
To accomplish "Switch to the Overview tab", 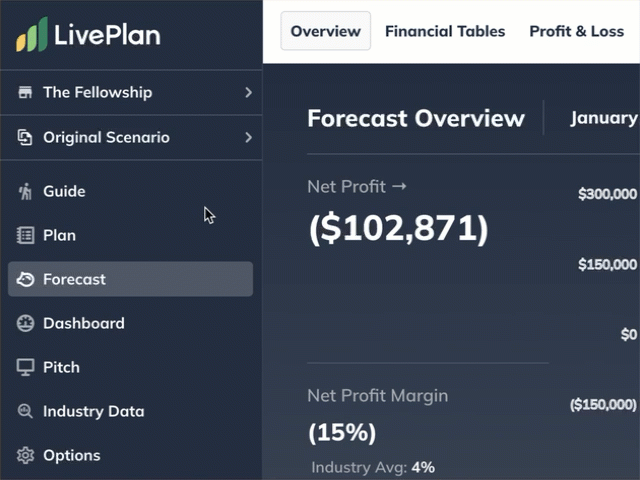I will tap(325, 31).
